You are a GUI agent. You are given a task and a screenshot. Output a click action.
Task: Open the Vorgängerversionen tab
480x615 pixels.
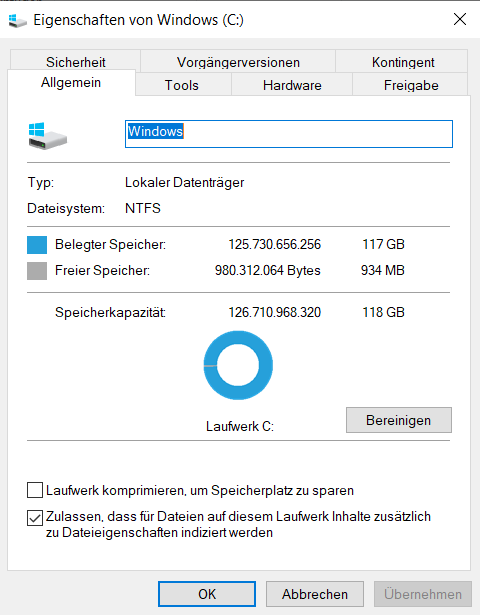238,62
